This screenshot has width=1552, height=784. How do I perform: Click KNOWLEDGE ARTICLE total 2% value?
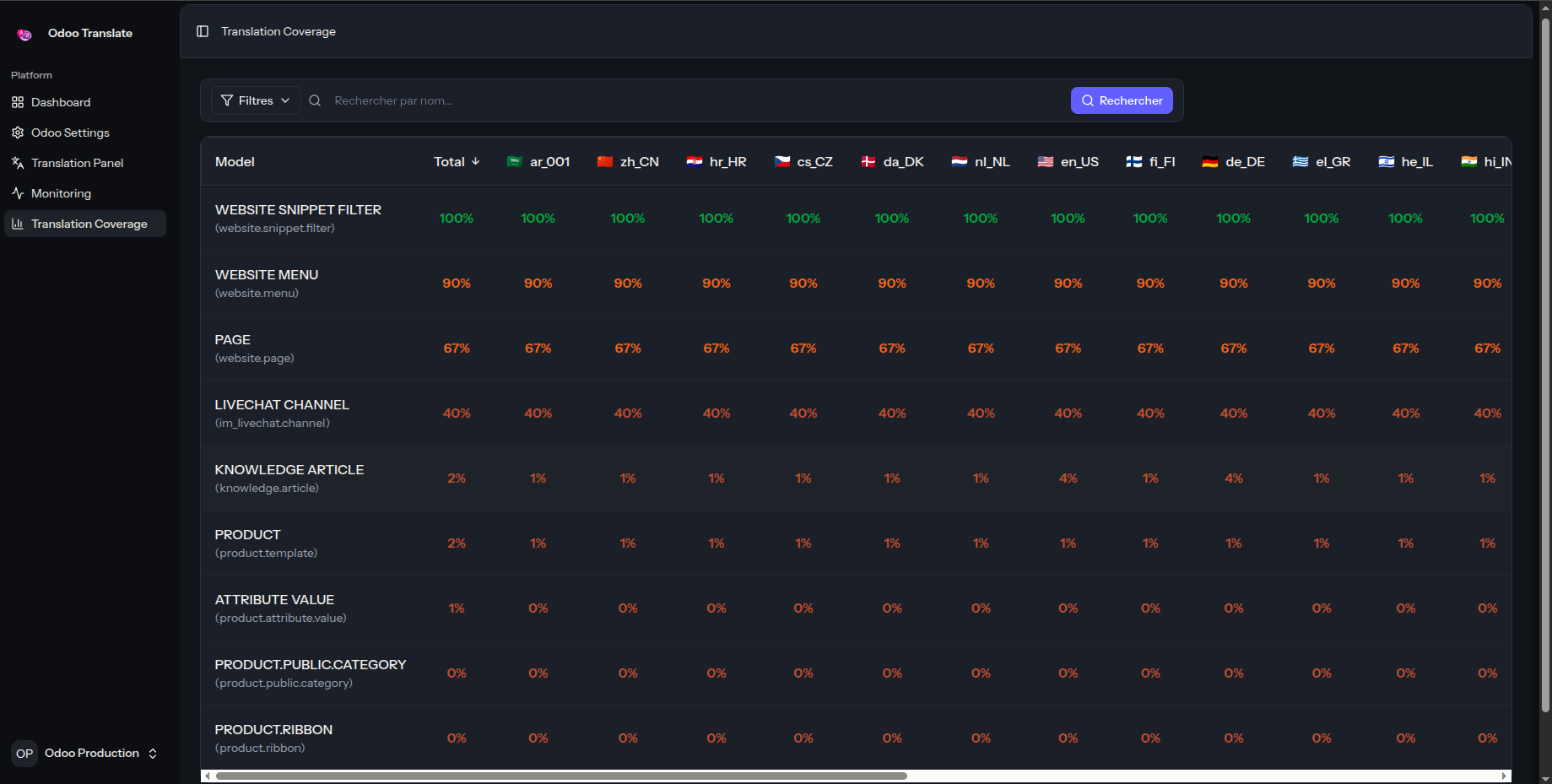point(457,479)
